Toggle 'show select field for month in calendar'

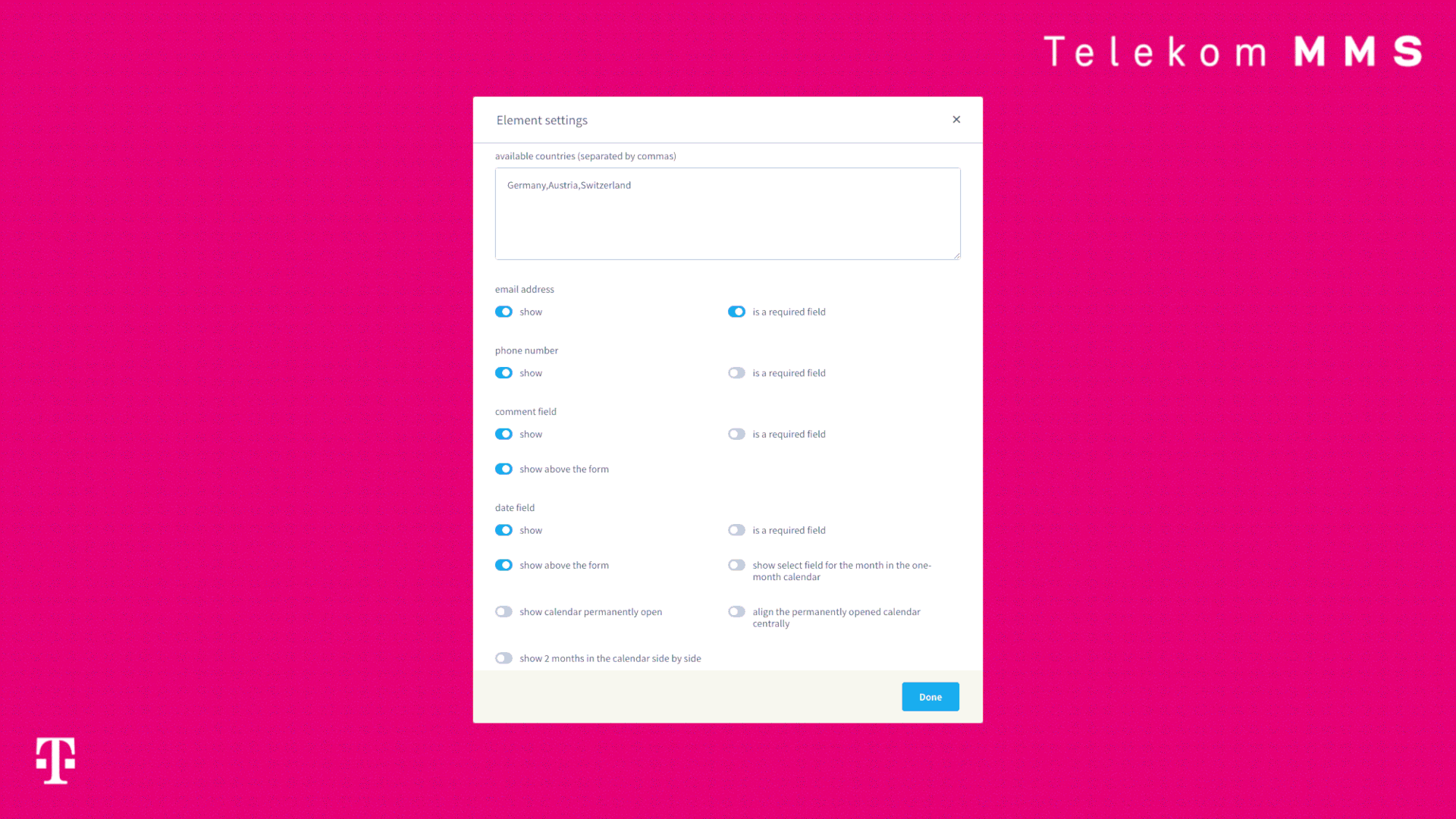pos(736,565)
